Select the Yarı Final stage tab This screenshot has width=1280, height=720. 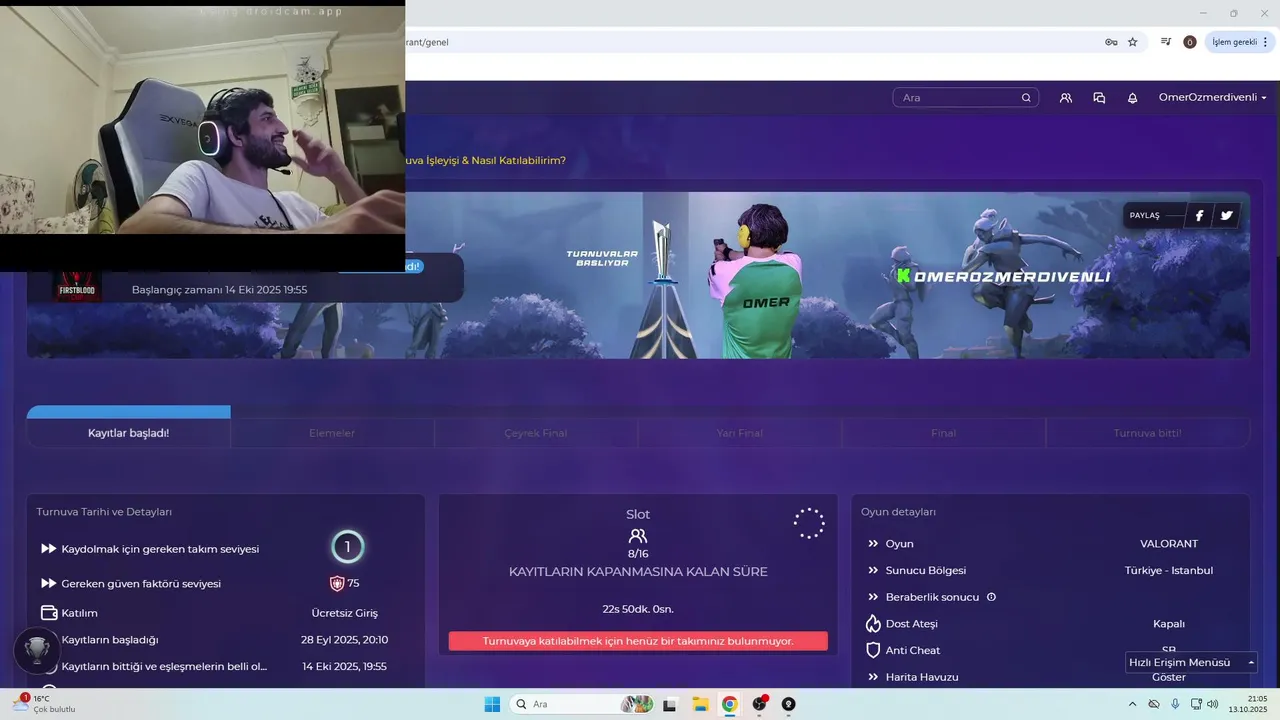click(x=740, y=433)
